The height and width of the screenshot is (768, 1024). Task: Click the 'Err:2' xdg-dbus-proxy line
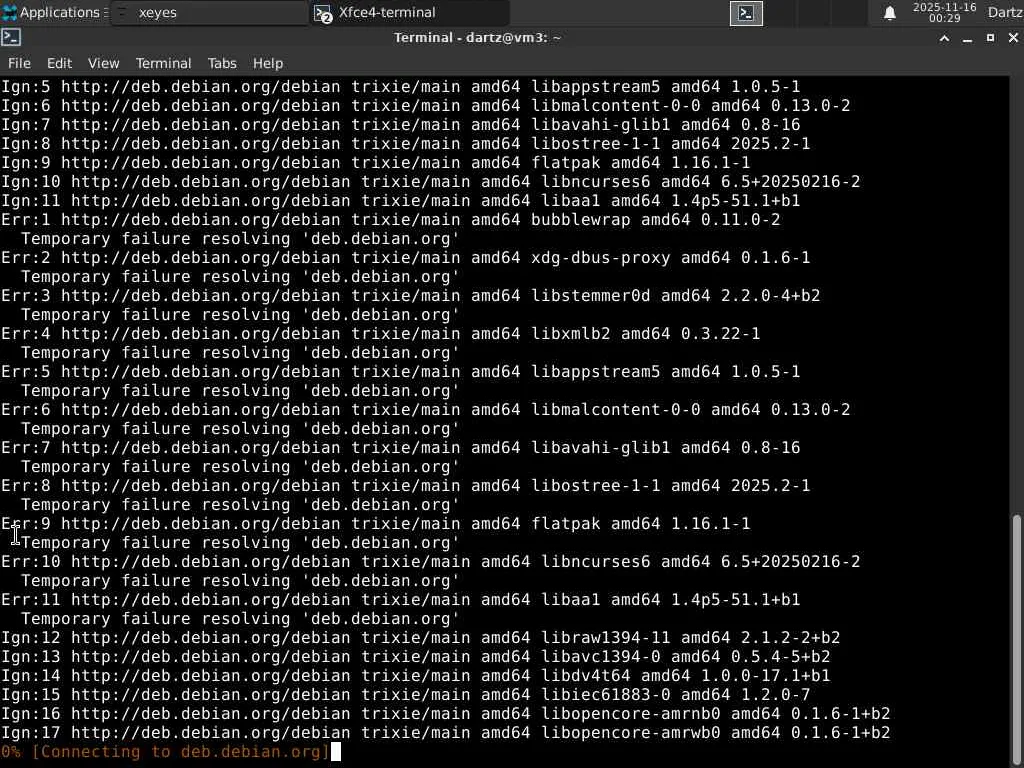point(406,257)
